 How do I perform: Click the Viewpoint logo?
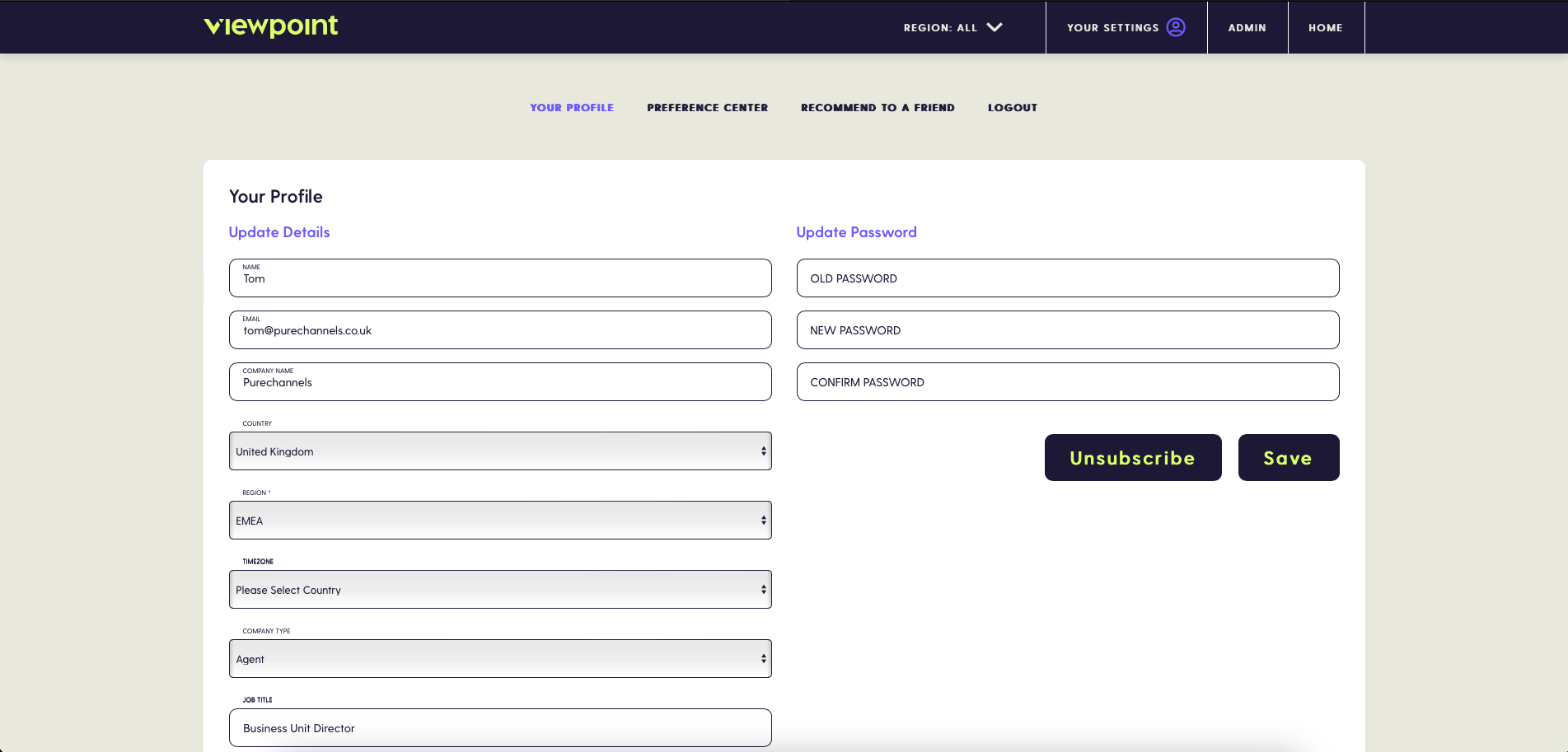point(270,26)
